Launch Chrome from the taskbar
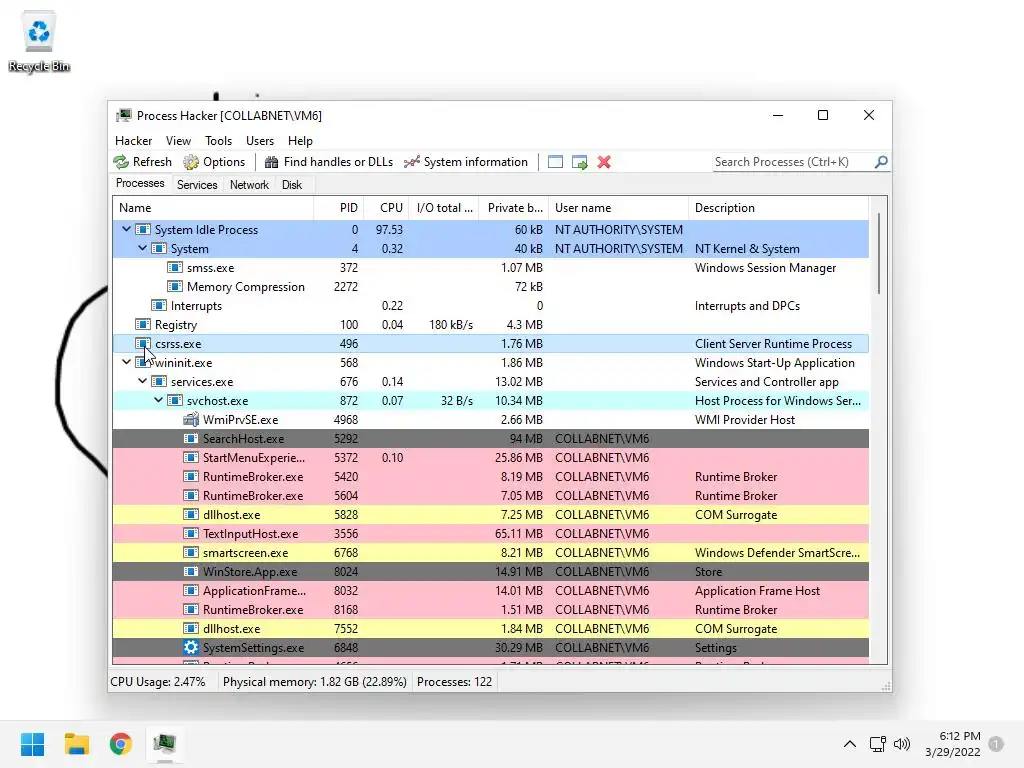 [121, 744]
